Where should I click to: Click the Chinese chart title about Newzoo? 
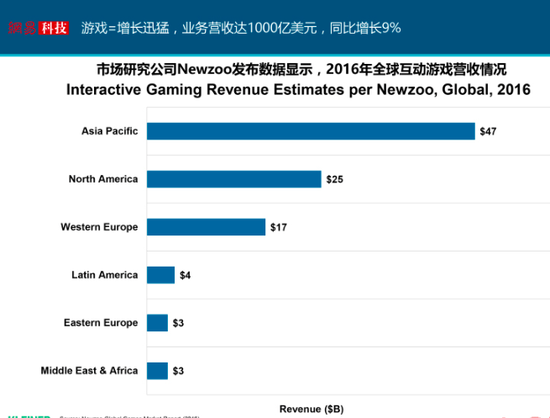click(302, 69)
